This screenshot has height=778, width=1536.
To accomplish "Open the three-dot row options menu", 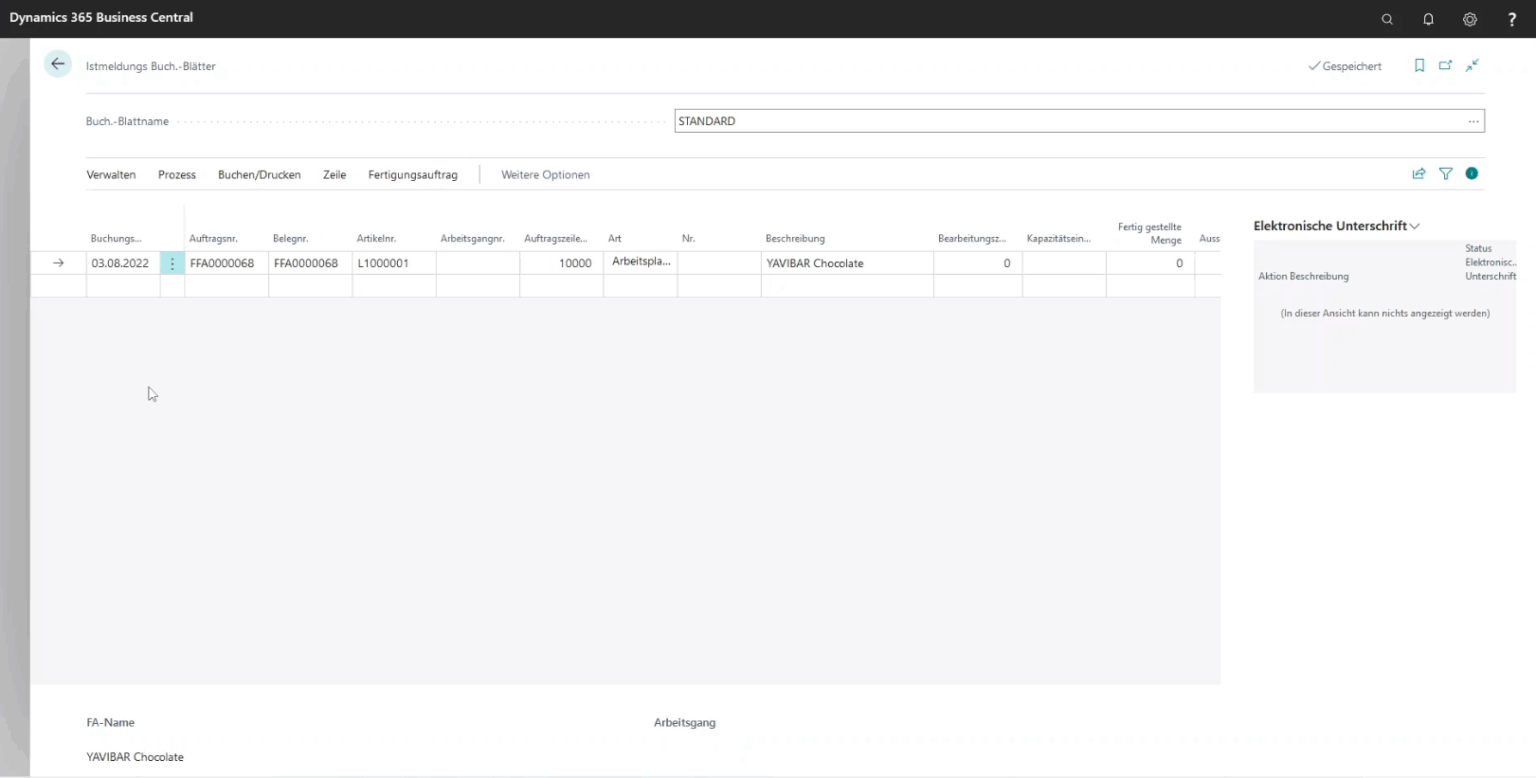I will pyautogui.click(x=172, y=262).
